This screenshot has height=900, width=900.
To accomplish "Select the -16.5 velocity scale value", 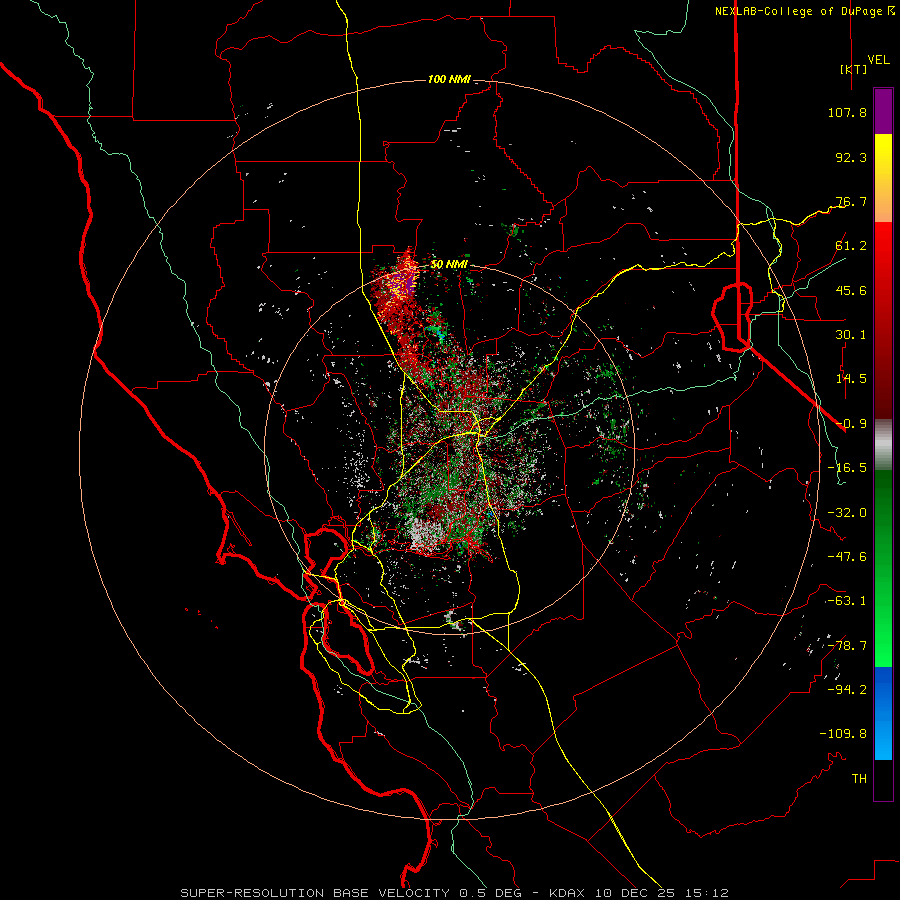I will pyautogui.click(x=847, y=468).
